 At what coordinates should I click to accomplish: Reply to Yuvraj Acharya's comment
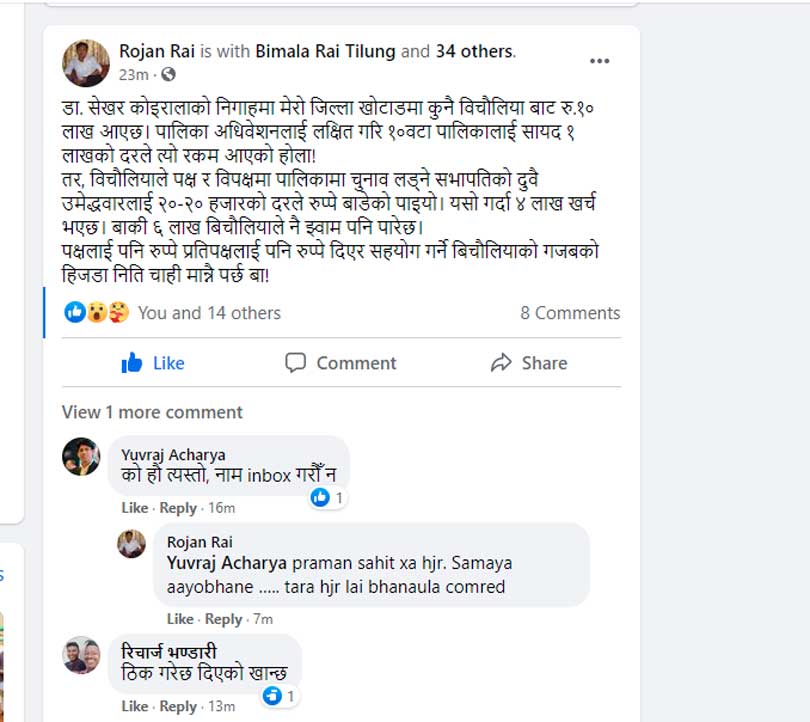[x=178, y=508]
